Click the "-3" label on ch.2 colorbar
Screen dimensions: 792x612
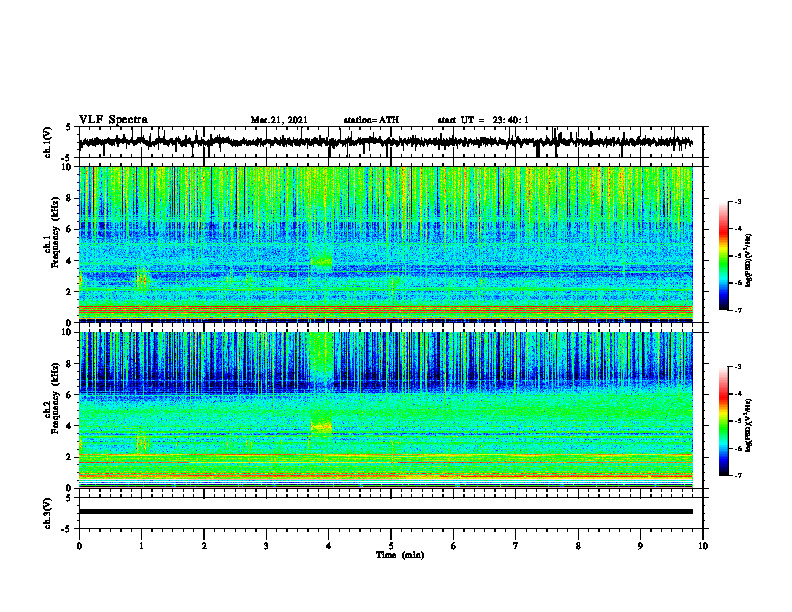tap(738, 367)
